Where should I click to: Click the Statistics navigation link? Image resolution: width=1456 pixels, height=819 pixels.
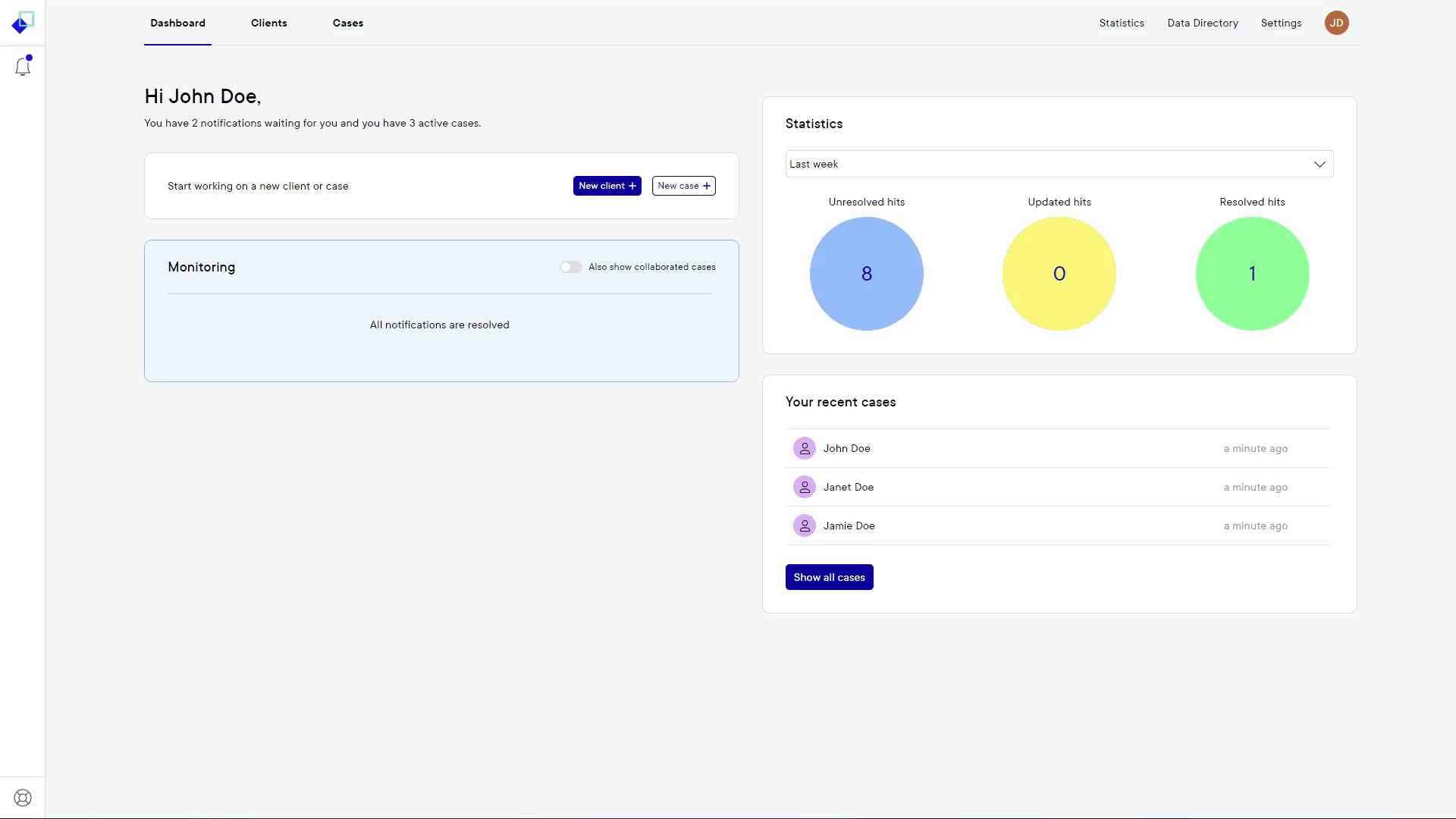point(1121,22)
